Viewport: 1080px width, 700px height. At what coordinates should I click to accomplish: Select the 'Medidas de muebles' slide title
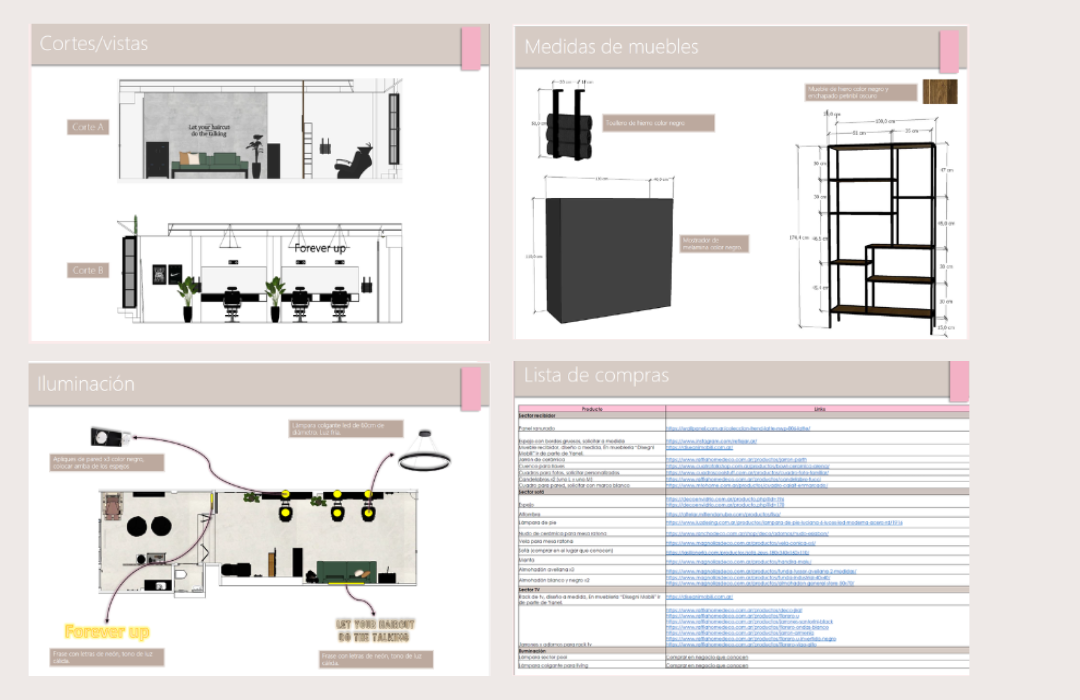(x=611, y=47)
